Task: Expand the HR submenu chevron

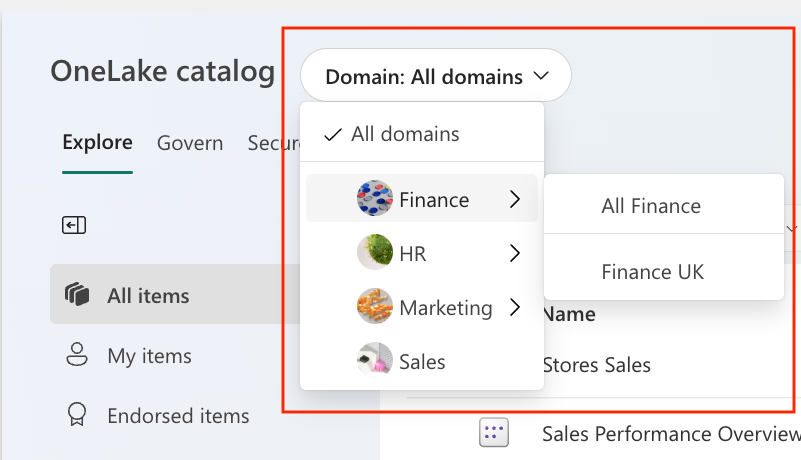Action: (x=514, y=254)
